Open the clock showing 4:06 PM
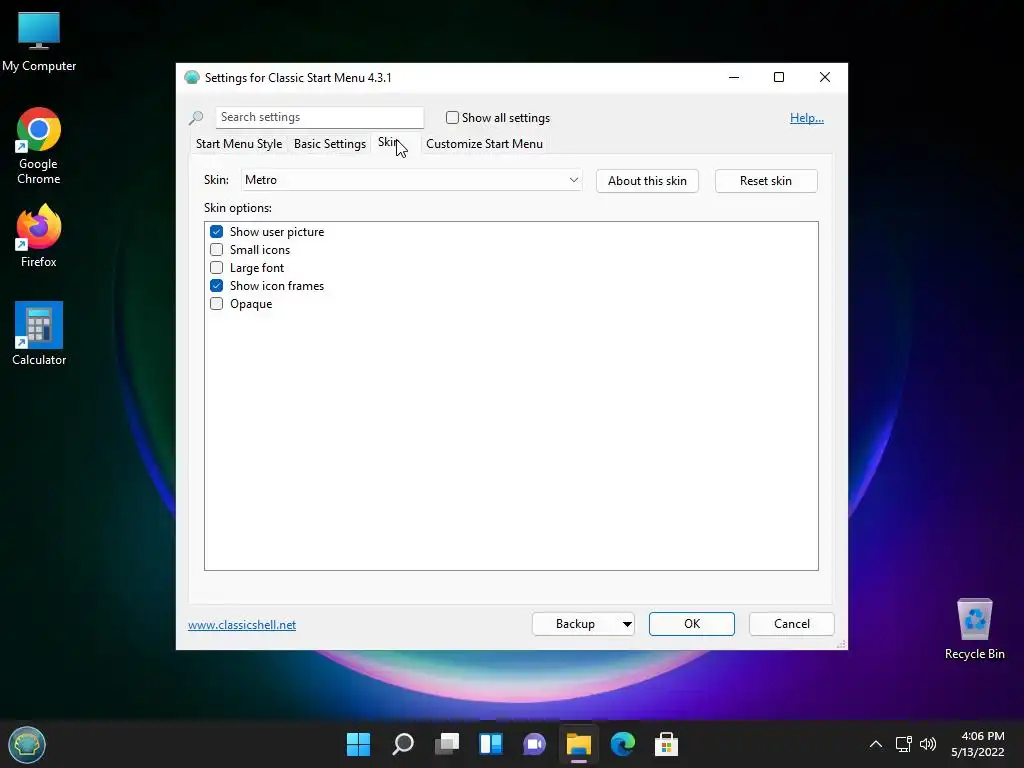Viewport: 1024px width, 768px height. (978, 744)
